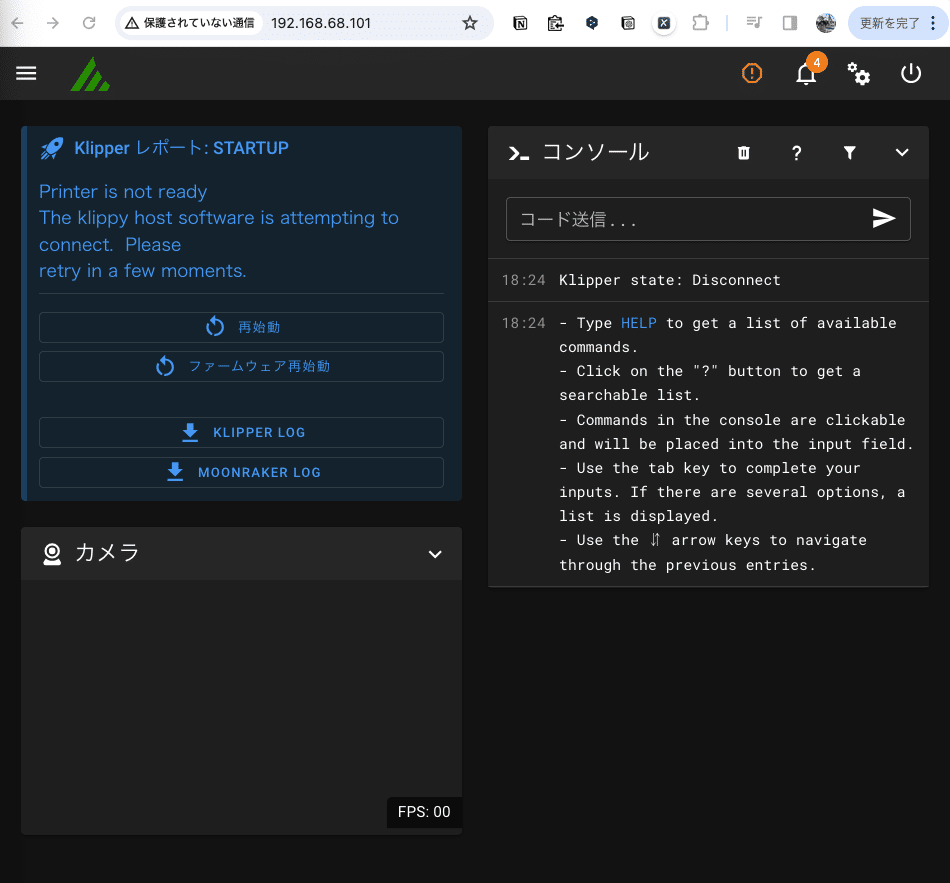This screenshot has width=950, height=883.
Task: Click the Klipper report rocket icon
Action: point(51,148)
